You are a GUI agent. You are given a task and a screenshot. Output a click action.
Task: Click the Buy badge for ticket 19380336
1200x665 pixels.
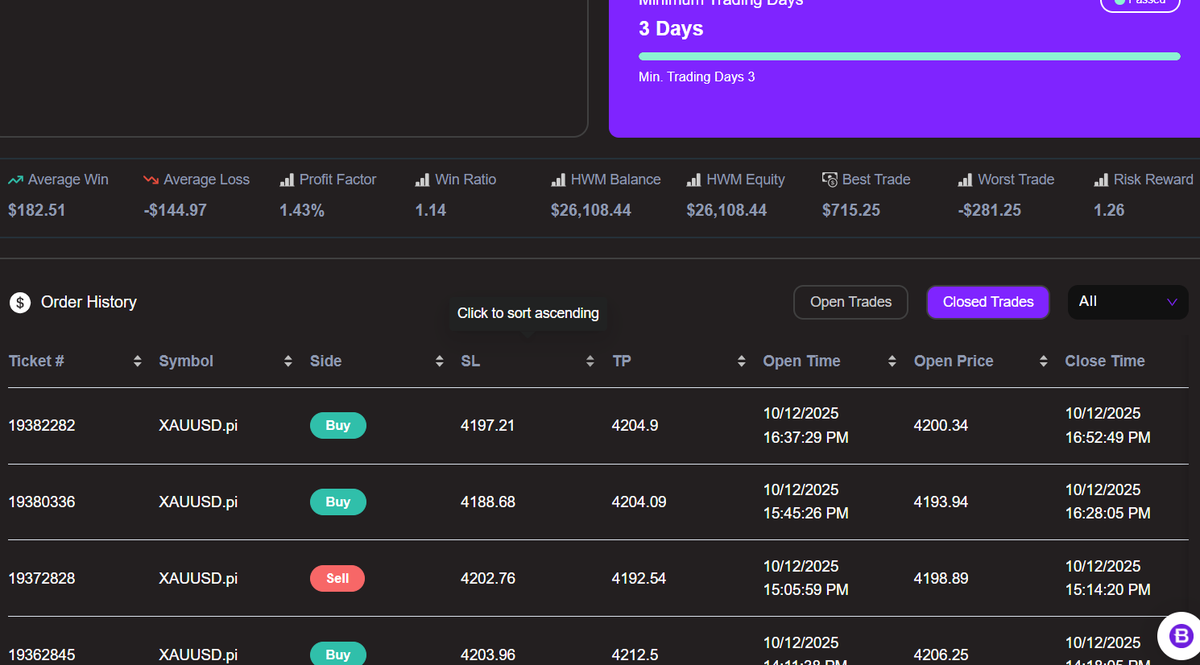(338, 502)
